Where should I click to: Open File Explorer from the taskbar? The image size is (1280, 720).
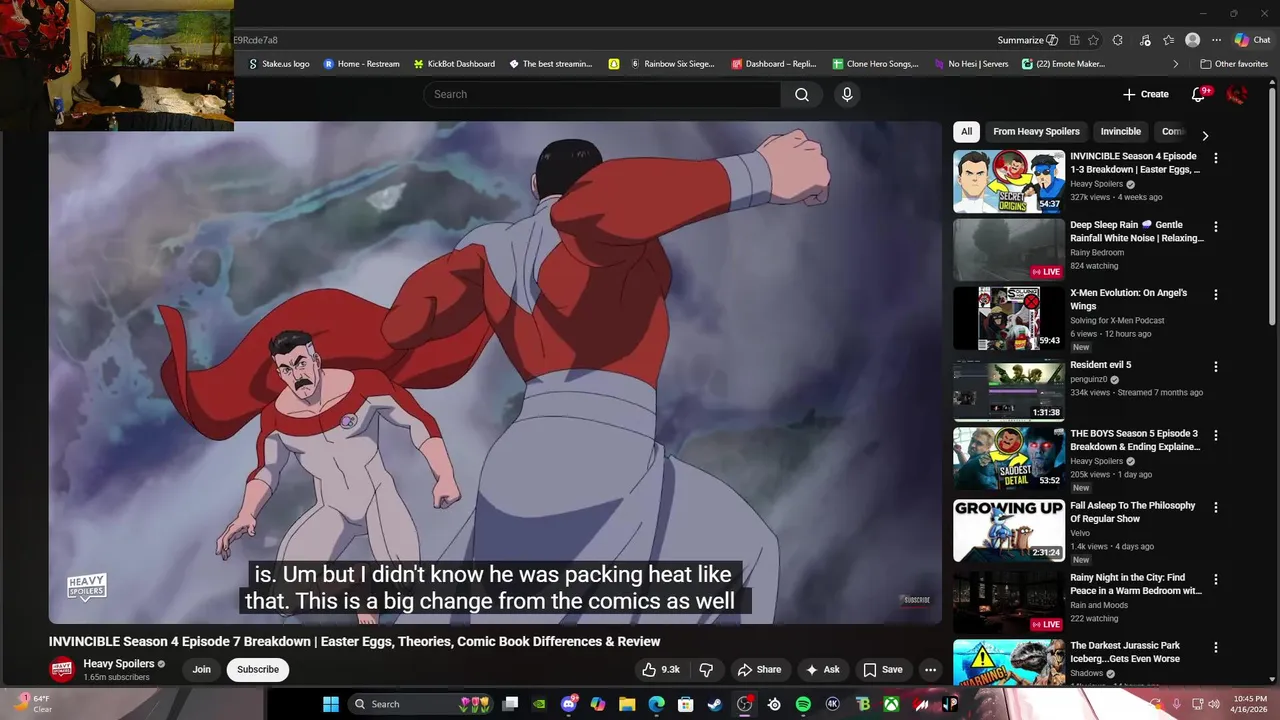click(627, 704)
